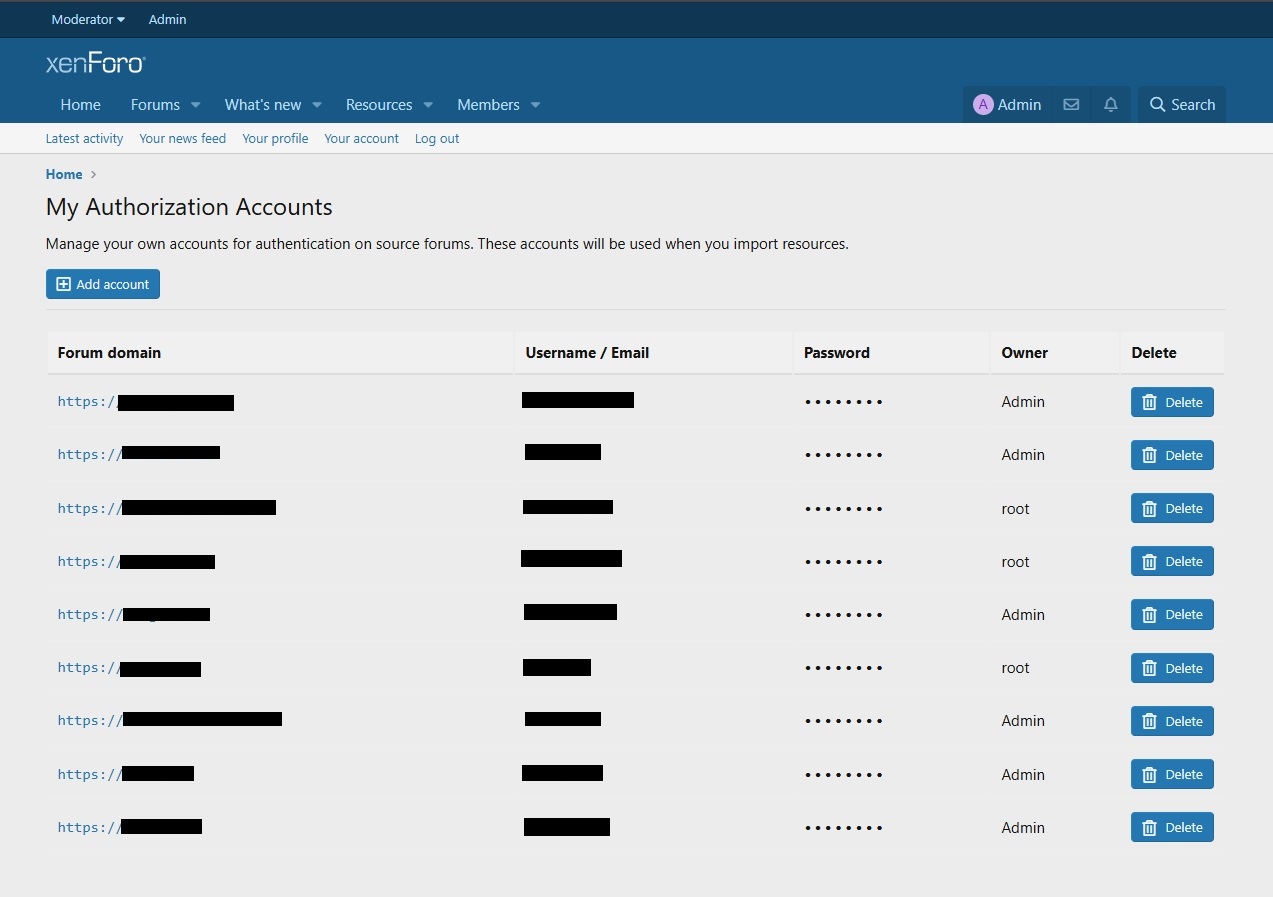Expand the Forums submenu arrow
Viewport: 1273px width, 897px height.
tap(196, 105)
